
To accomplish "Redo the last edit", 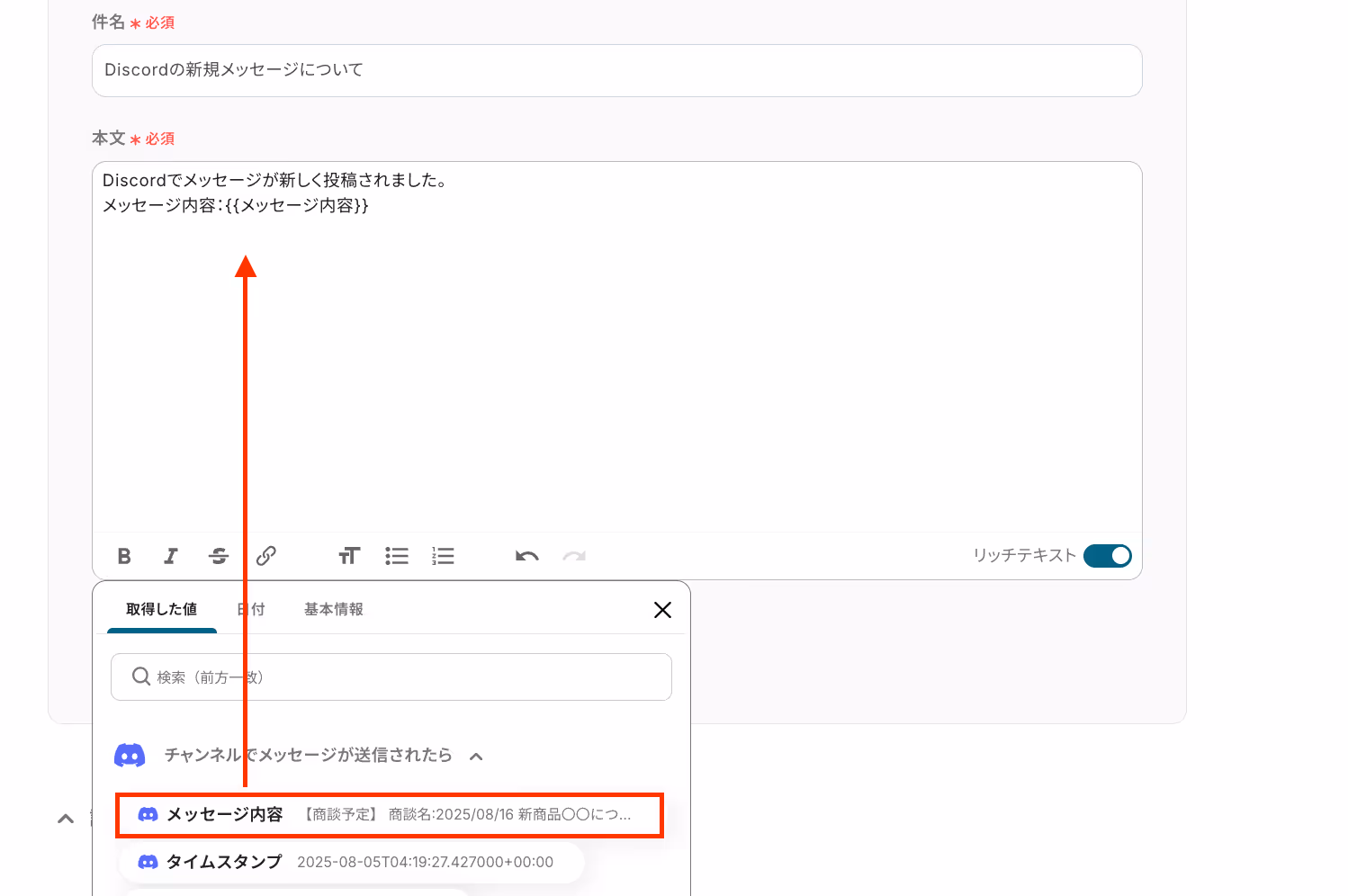I will [x=574, y=556].
